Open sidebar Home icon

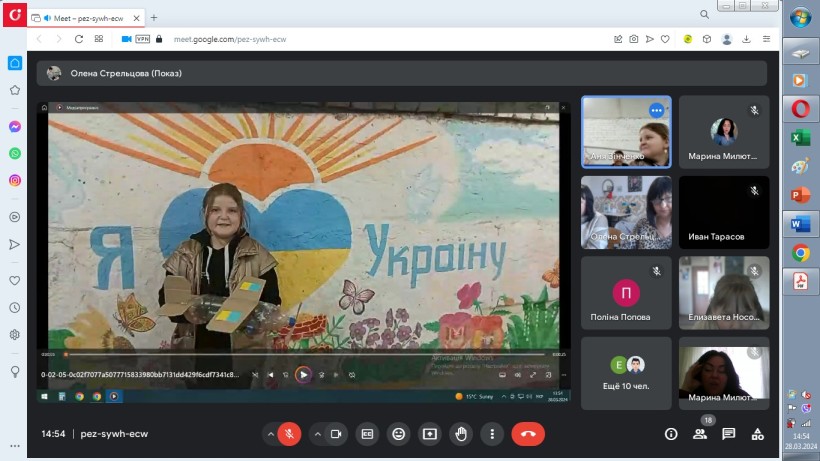[x=15, y=63]
